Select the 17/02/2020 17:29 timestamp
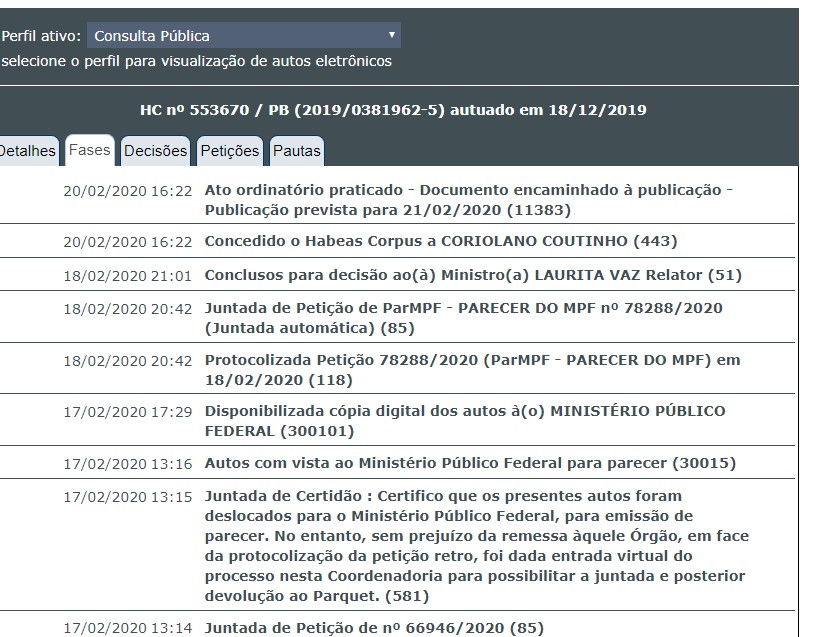Viewport: 831px width, 637px height. 127,412
